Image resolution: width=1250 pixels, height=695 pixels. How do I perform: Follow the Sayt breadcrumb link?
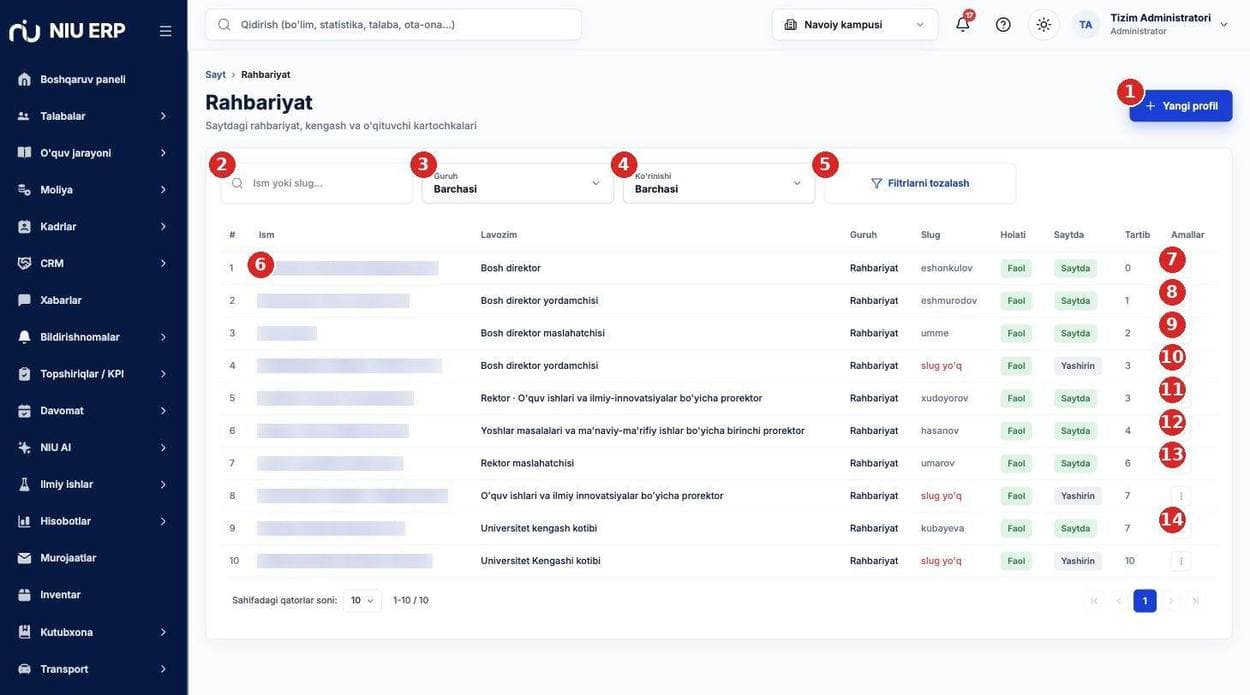[215, 74]
